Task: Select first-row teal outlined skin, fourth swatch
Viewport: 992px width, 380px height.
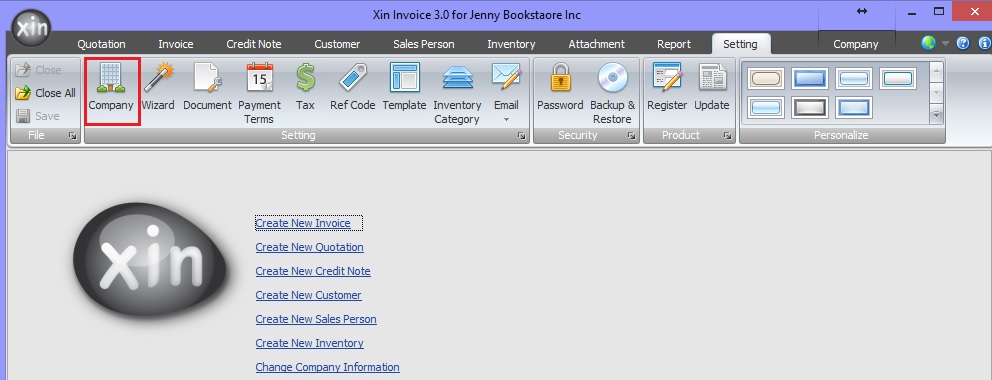Action: (898, 79)
